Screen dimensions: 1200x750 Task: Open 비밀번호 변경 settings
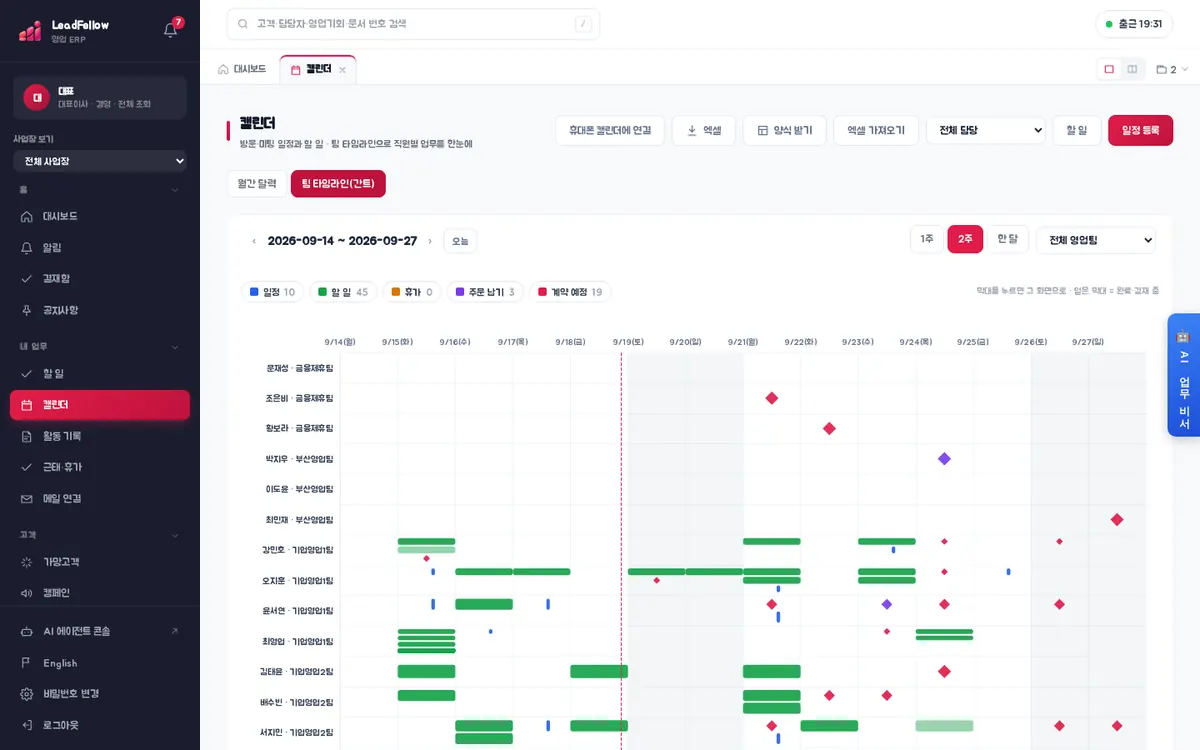tap(100, 694)
